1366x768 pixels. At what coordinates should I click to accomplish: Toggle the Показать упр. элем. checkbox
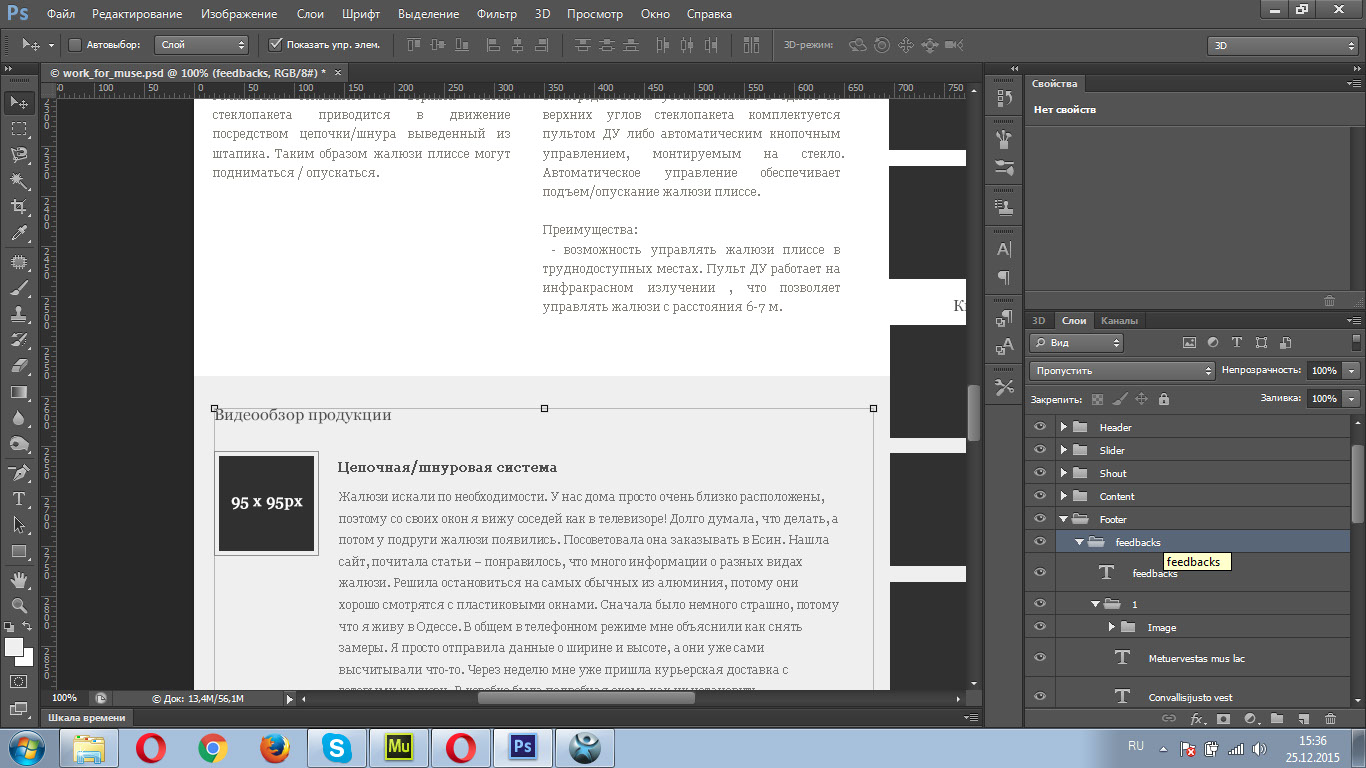(x=276, y=45)
